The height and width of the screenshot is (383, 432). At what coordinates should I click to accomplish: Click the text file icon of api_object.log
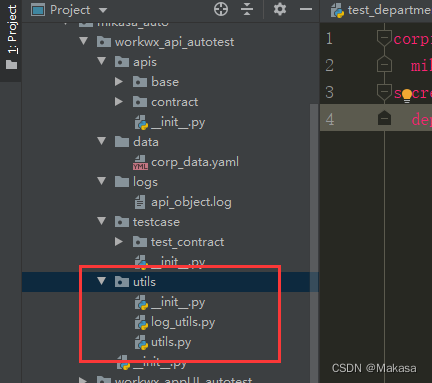[140, 202]
